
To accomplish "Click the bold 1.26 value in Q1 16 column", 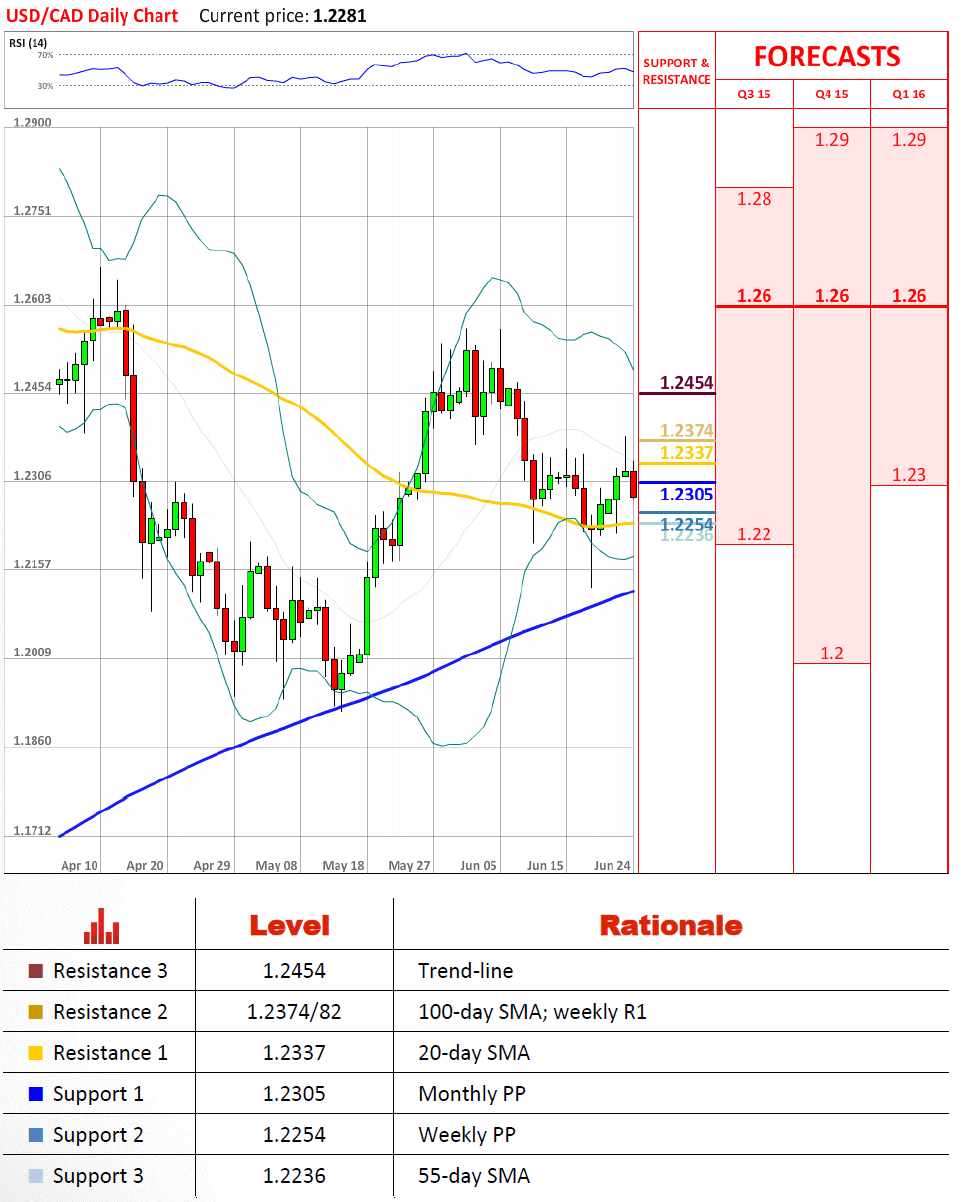I will (909, 296).
